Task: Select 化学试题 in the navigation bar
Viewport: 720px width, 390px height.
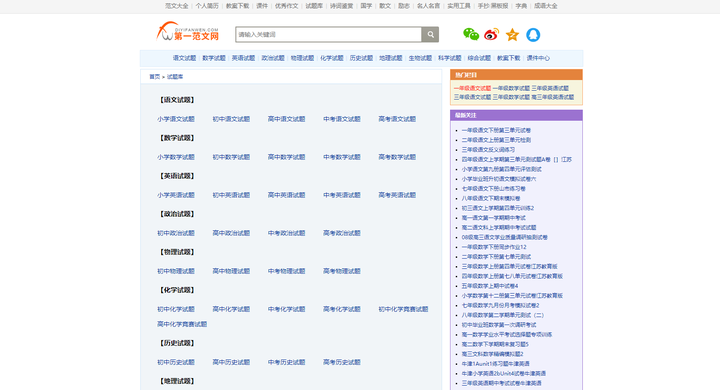Action: [x=332, y=58]
